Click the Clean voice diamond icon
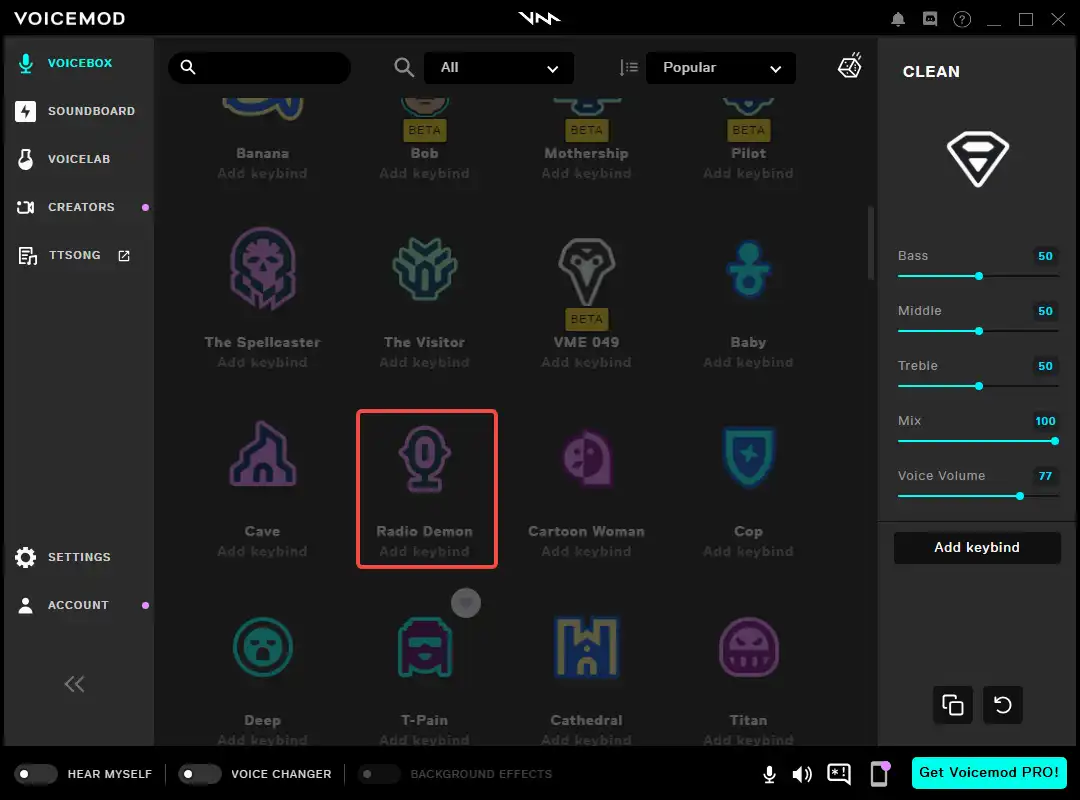Viewport: 1080px width, 800px height. tap(977, 158)
